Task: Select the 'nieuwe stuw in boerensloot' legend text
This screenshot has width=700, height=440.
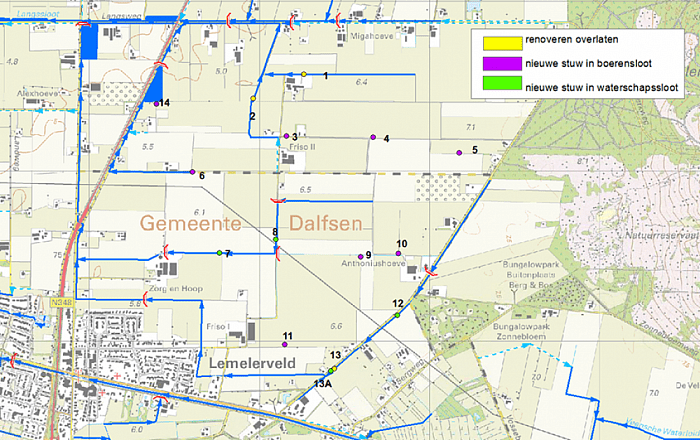Action: click(x=588, y=63)
